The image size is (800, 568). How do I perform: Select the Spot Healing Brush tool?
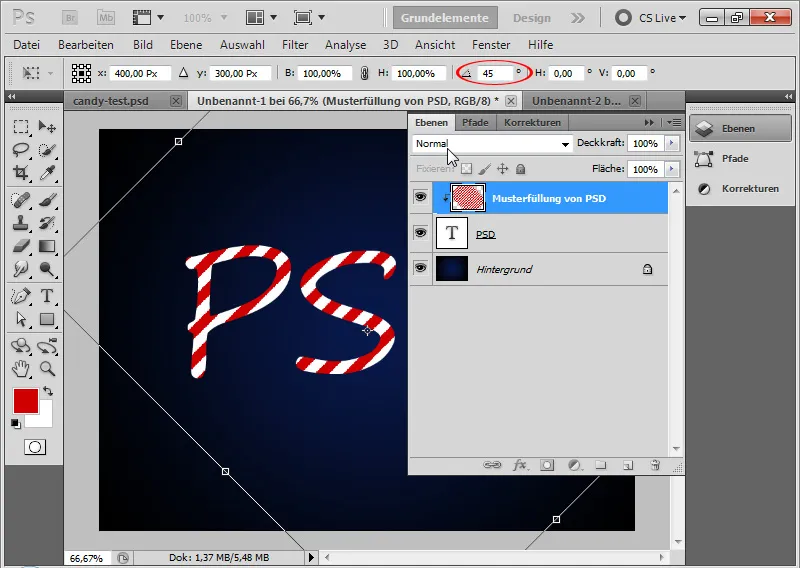point(21,200)
